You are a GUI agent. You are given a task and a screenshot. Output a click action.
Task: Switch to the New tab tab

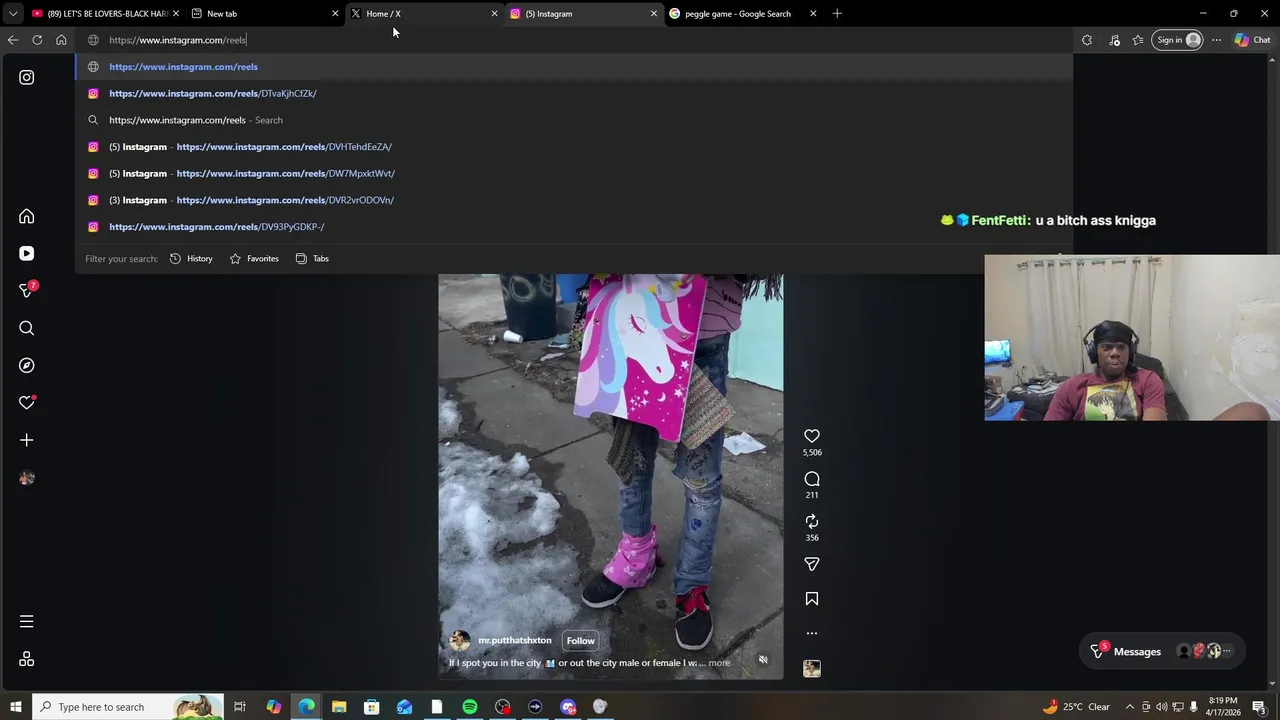pos(265,14)
